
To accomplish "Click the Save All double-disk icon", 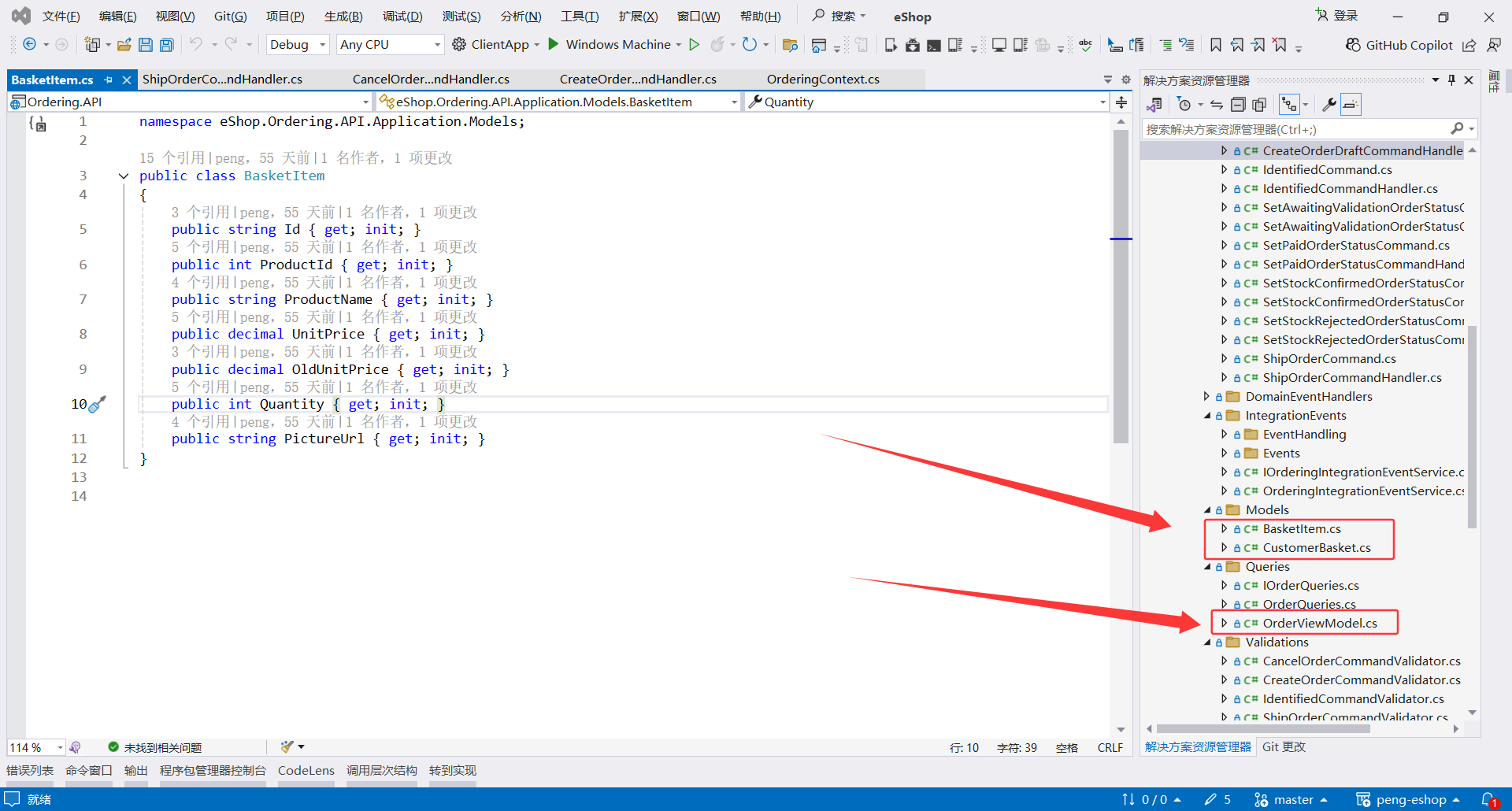I will coord(167,45).
